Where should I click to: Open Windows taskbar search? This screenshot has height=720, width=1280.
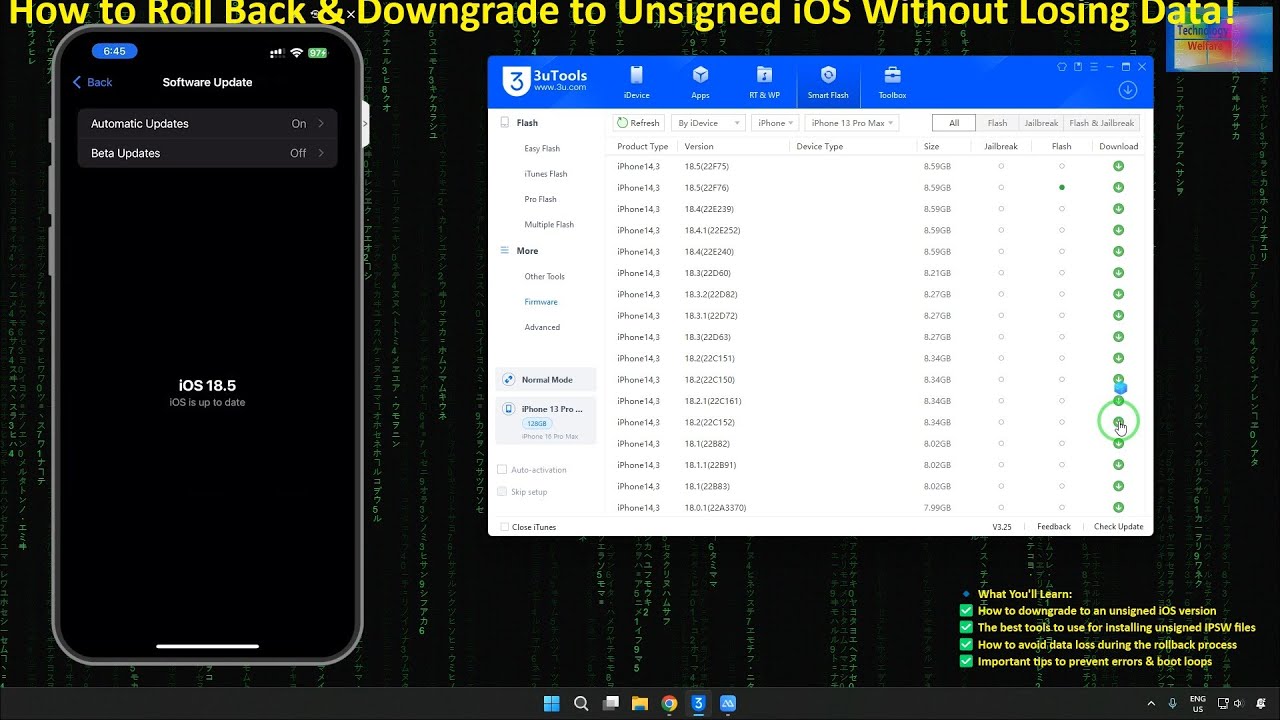[581, 703]
